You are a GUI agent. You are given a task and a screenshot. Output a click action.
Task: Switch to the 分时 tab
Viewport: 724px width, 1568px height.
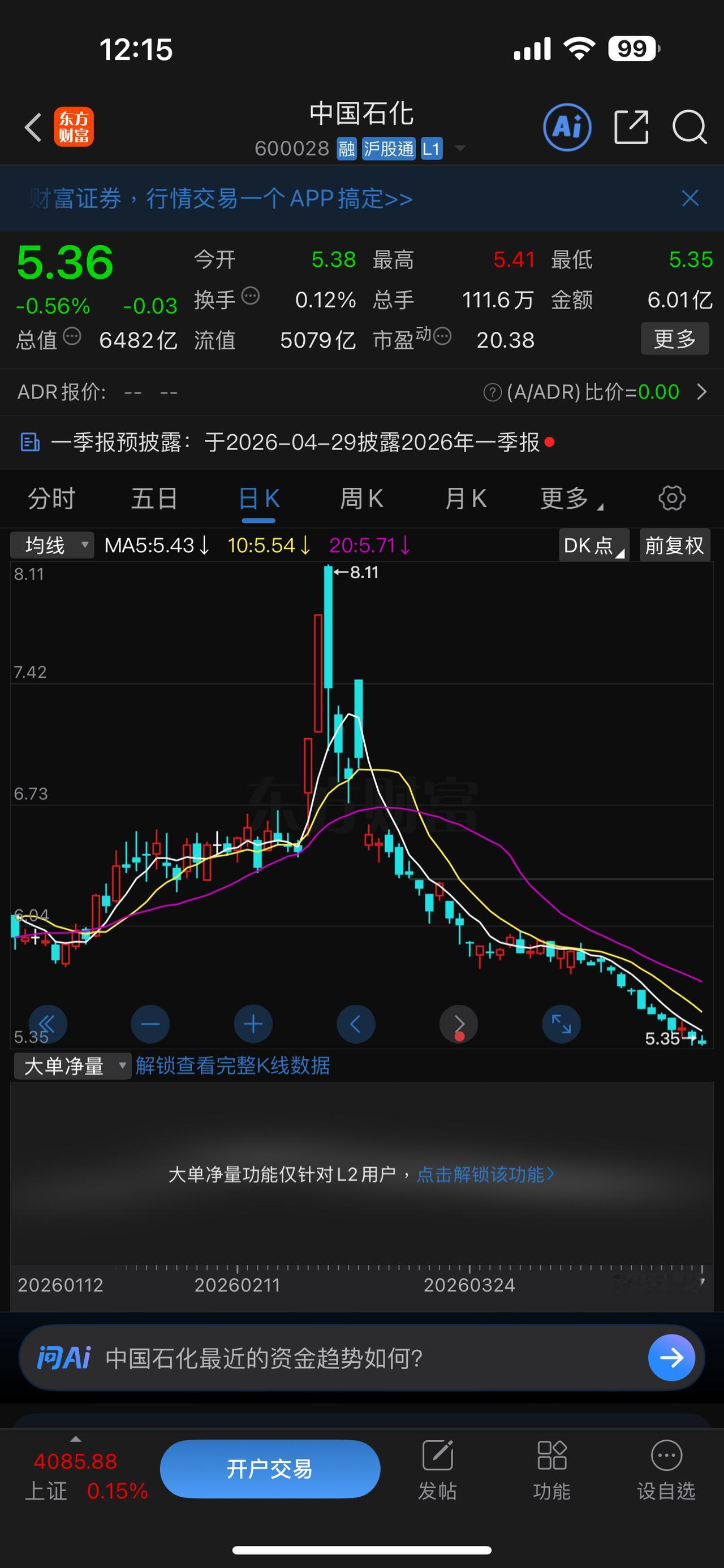[51, 499]
